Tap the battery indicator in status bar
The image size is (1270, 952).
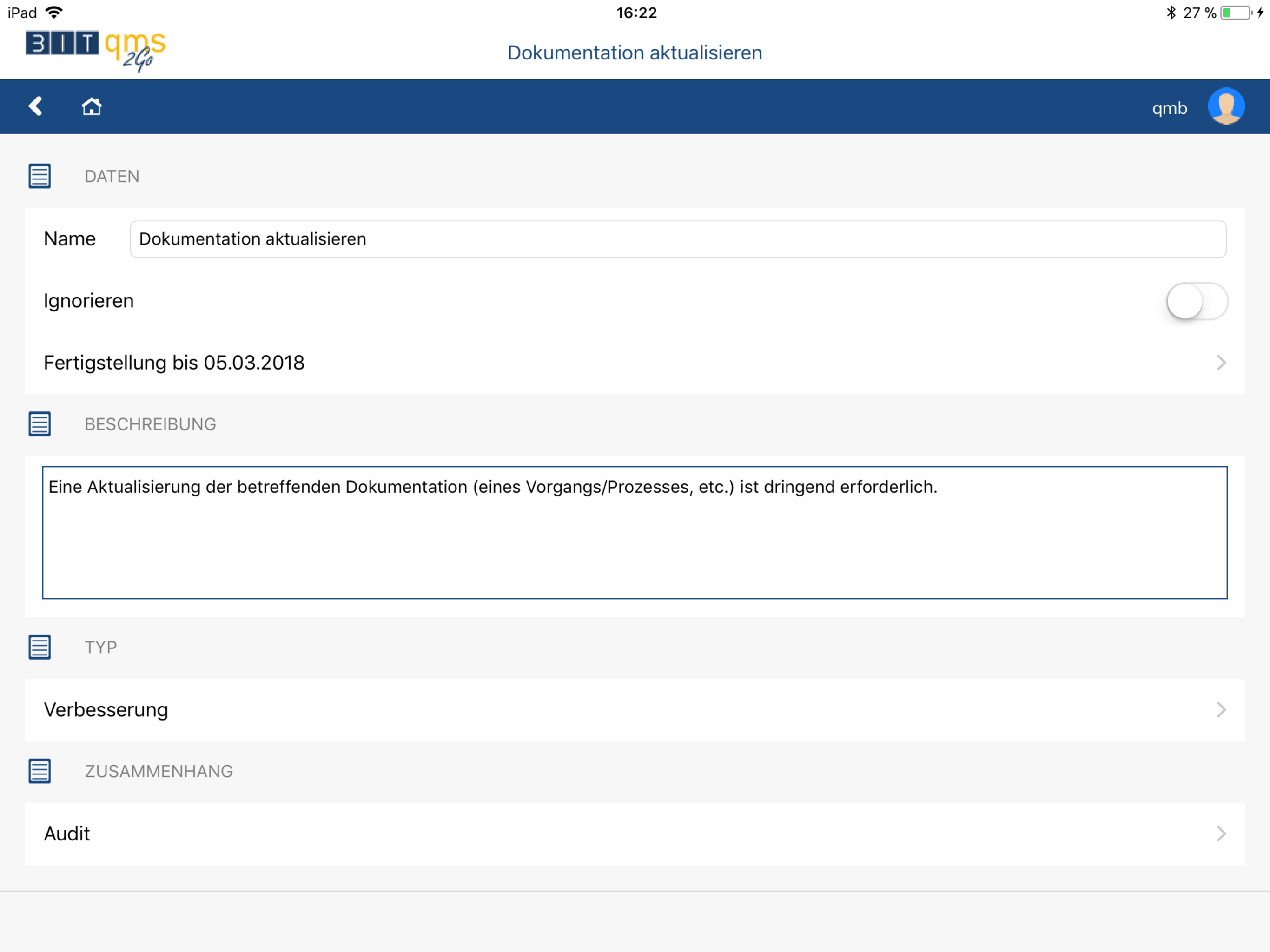click(1235, 13)
